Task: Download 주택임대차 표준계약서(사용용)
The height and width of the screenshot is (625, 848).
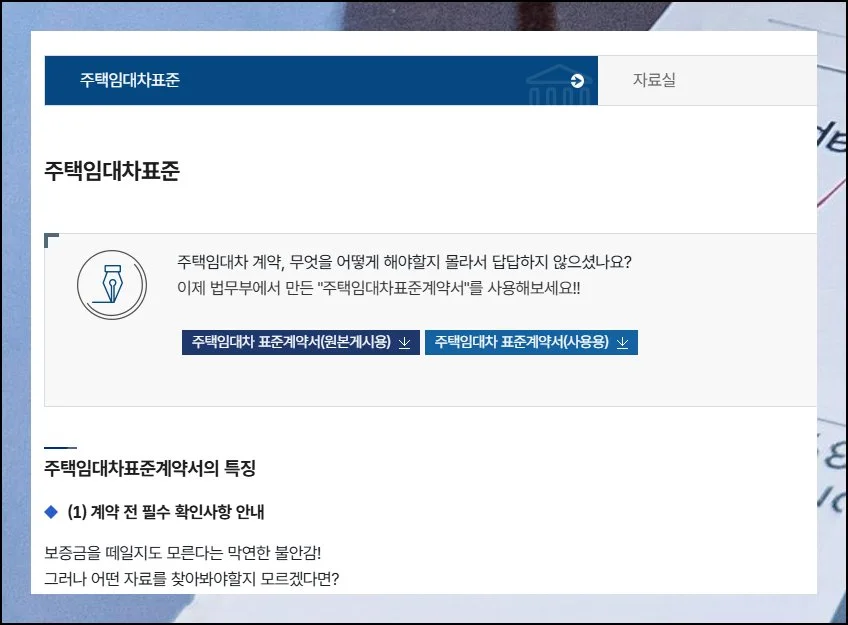Action: coord(521,342)
